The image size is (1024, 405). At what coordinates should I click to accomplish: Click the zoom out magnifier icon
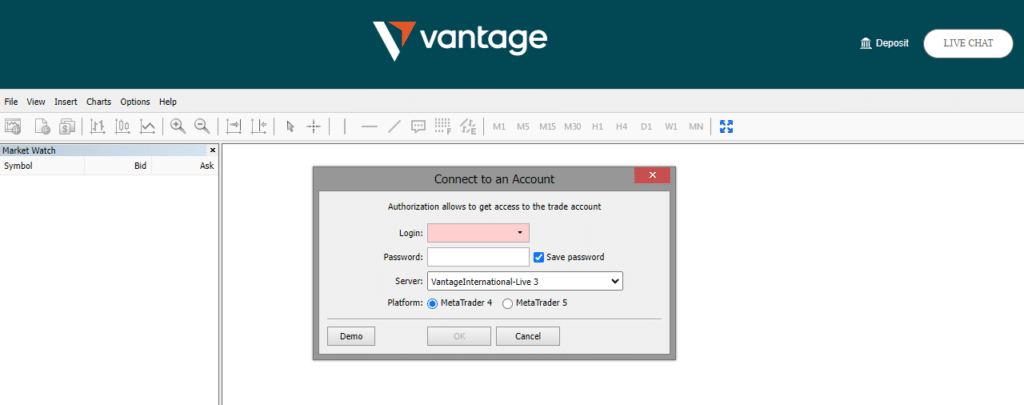[202, 126]
